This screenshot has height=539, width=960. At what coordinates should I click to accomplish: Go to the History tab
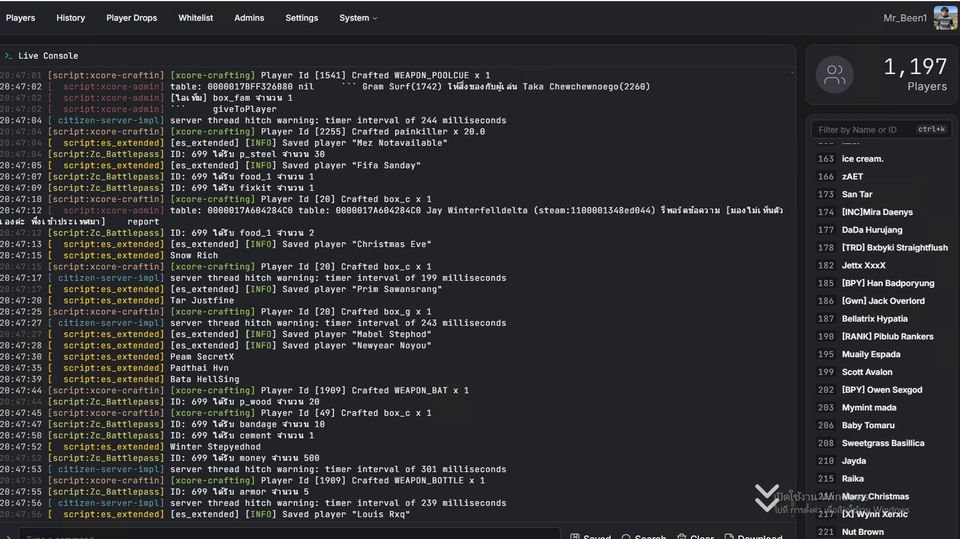(71, 18)
